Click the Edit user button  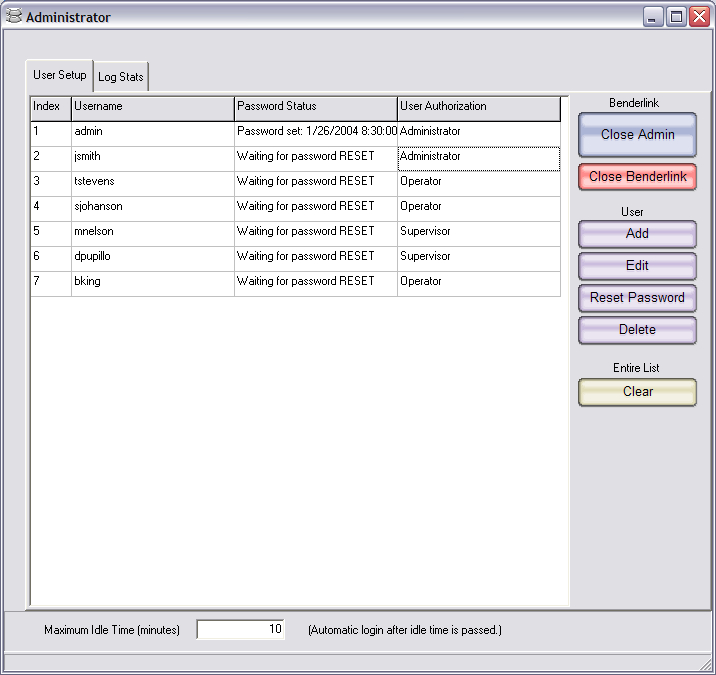tap(637, 266)
